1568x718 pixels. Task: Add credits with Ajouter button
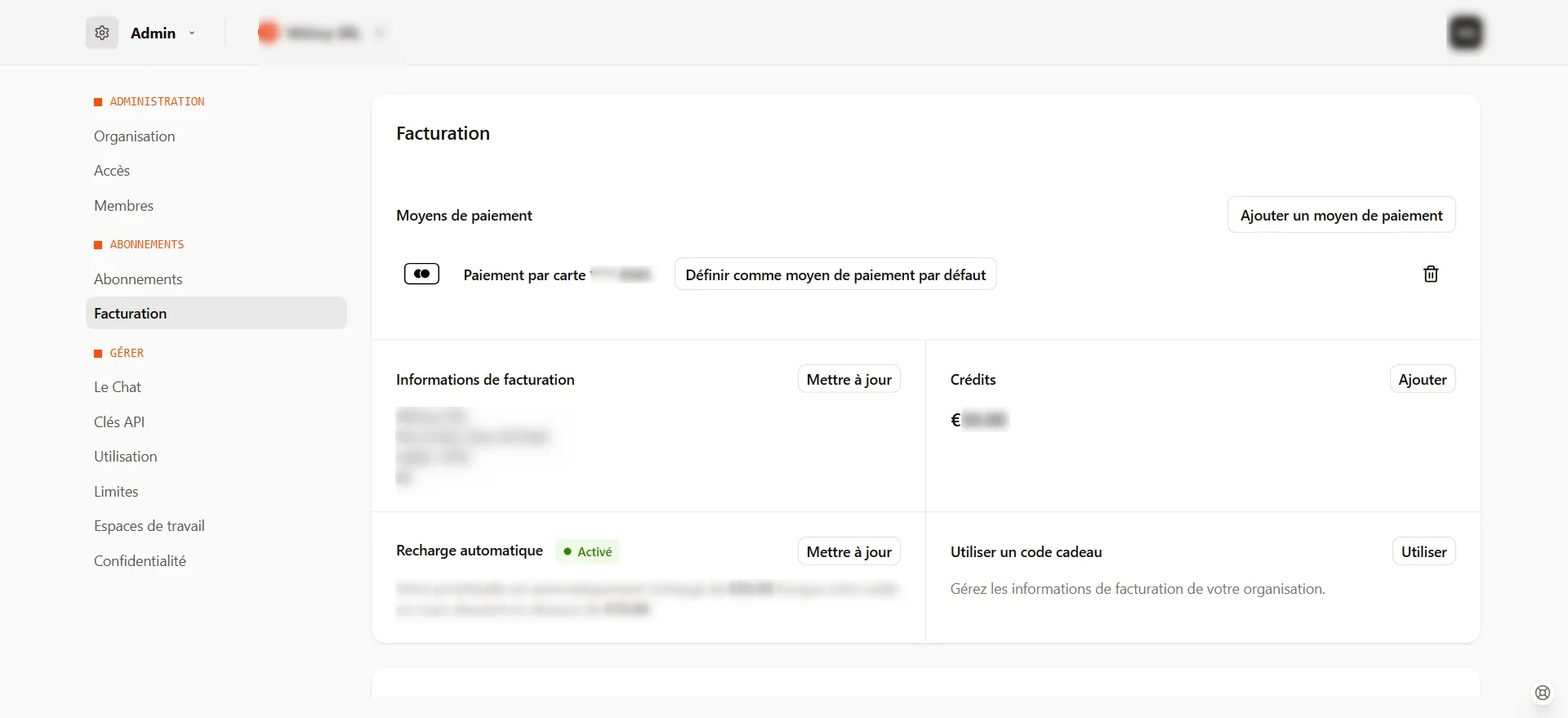point(1422,380)
